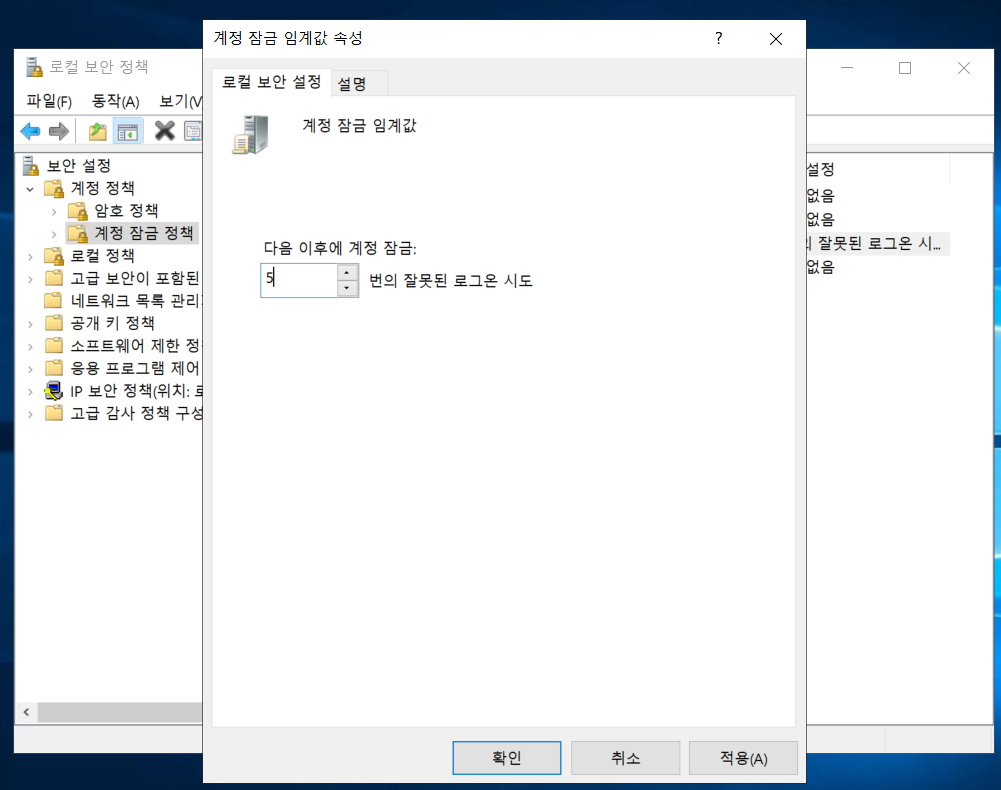Decrease lockout threshold with down spinner
Screen dimensions: 1001x790
[x=347, y=288]
